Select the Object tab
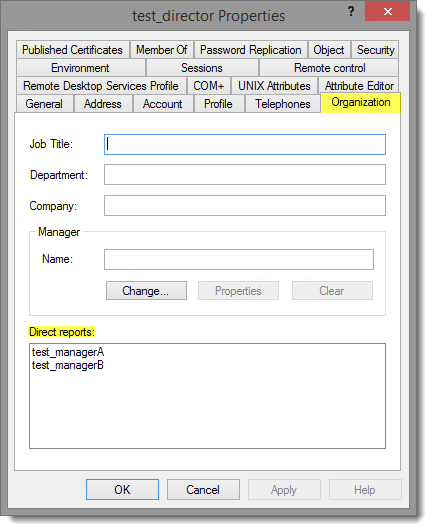The height and width of the screenshot is (531, 432). [x=329, y=50]
